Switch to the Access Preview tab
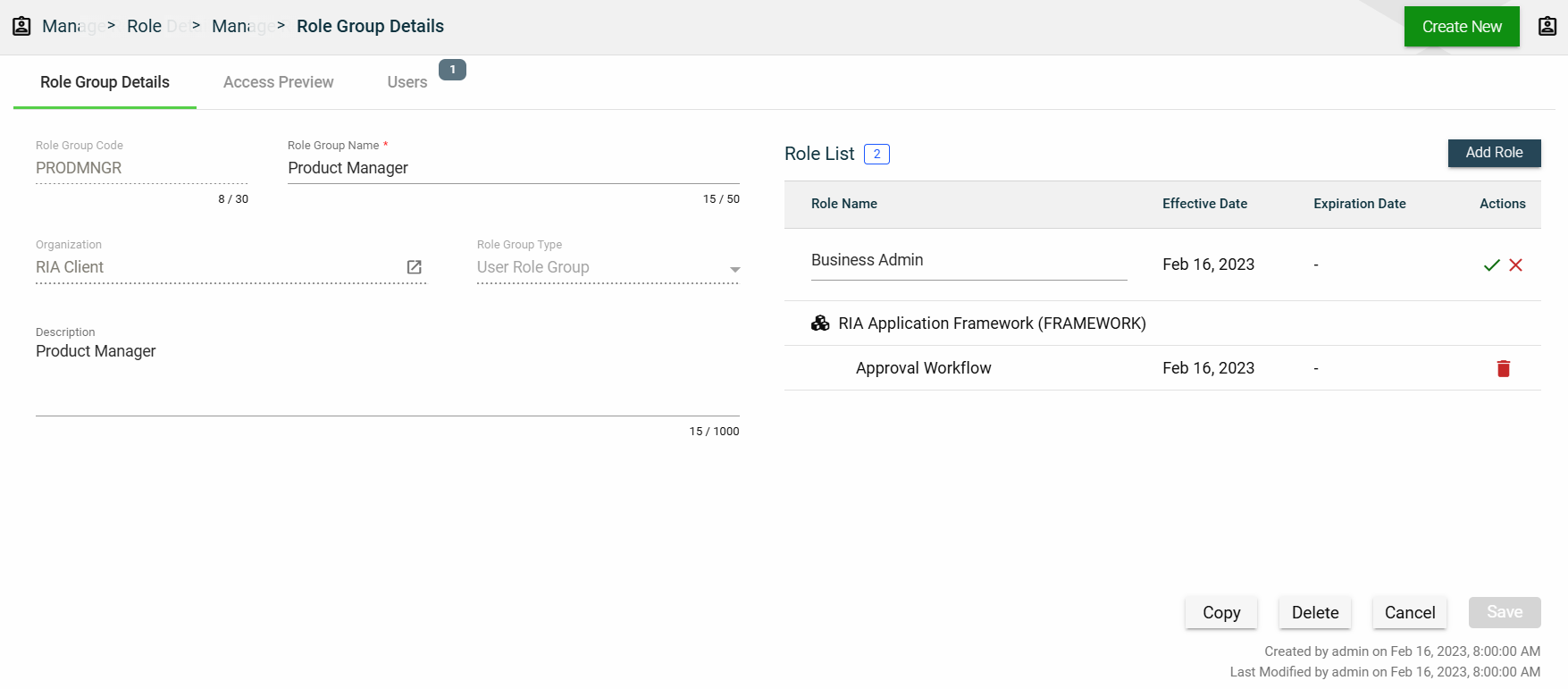This screenshot has width=1568, height=689. [278, 82]
